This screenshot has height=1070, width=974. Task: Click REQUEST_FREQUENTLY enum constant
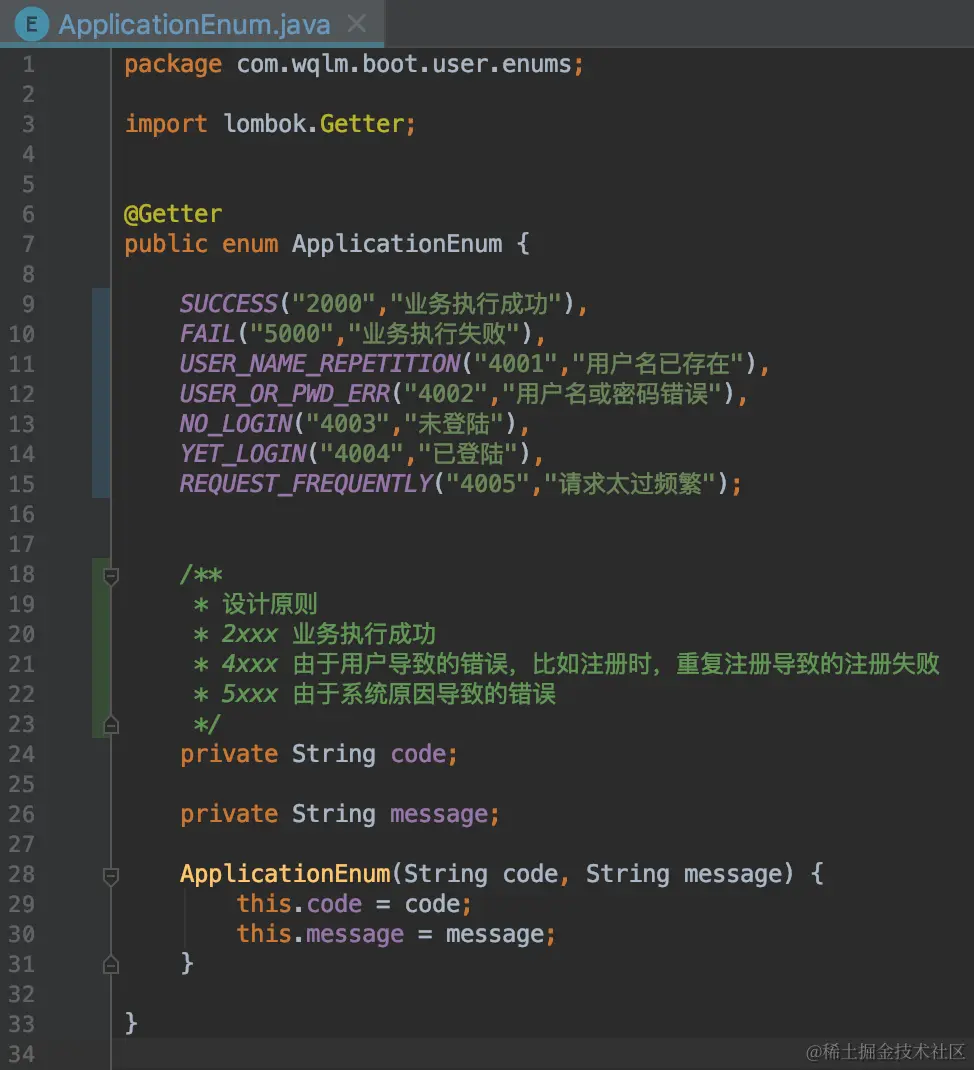(306, 484)
